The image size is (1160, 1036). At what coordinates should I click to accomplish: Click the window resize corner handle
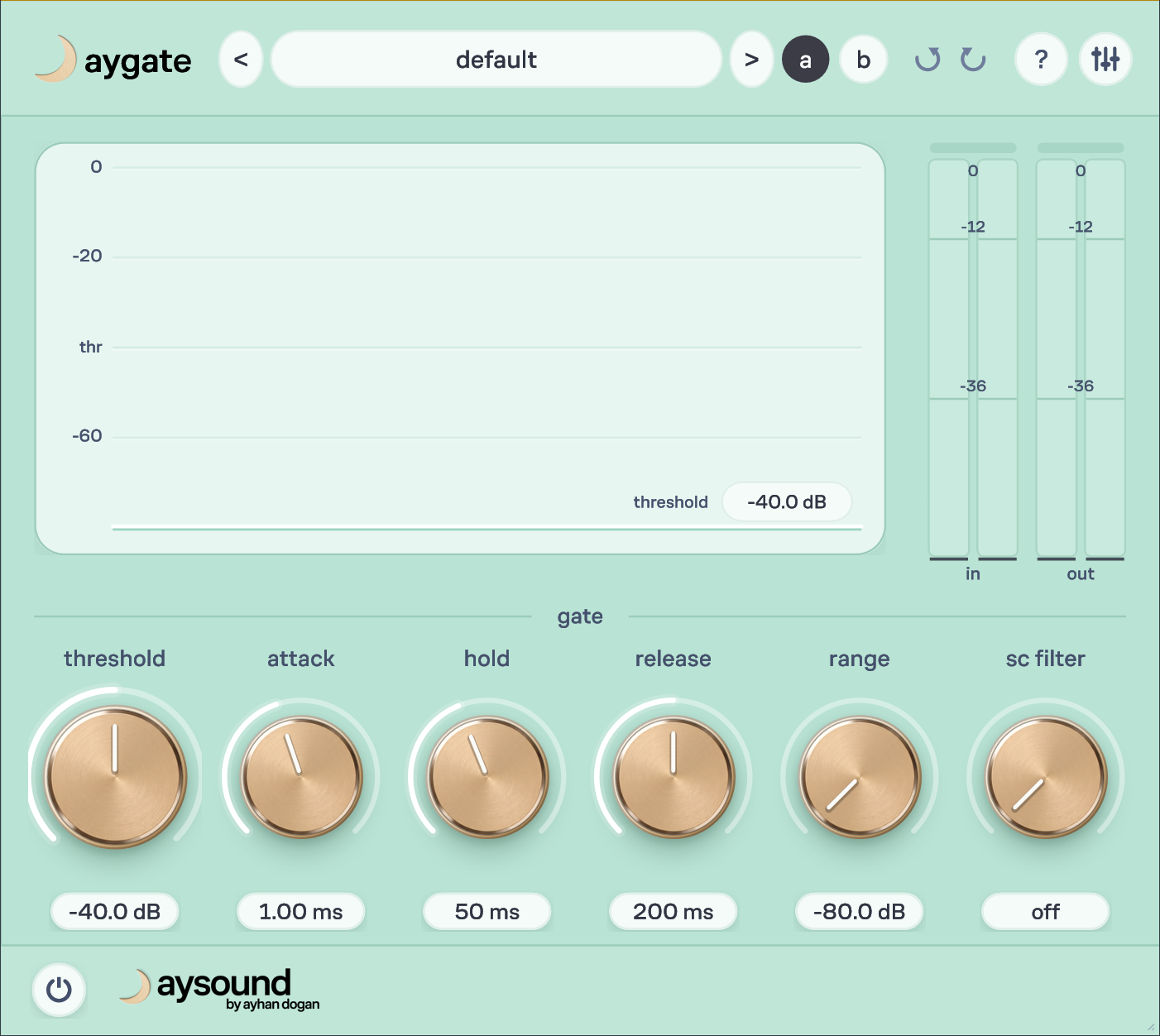point(1150,1026)
